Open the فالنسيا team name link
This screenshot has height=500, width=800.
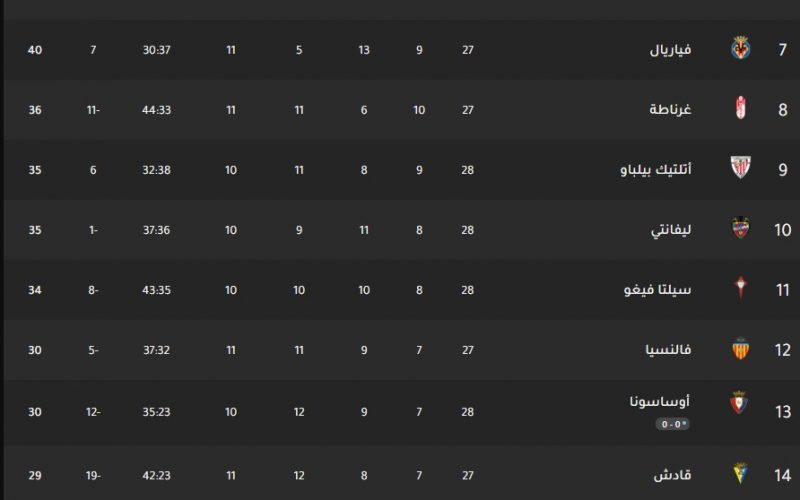click(x=668, y=350)
